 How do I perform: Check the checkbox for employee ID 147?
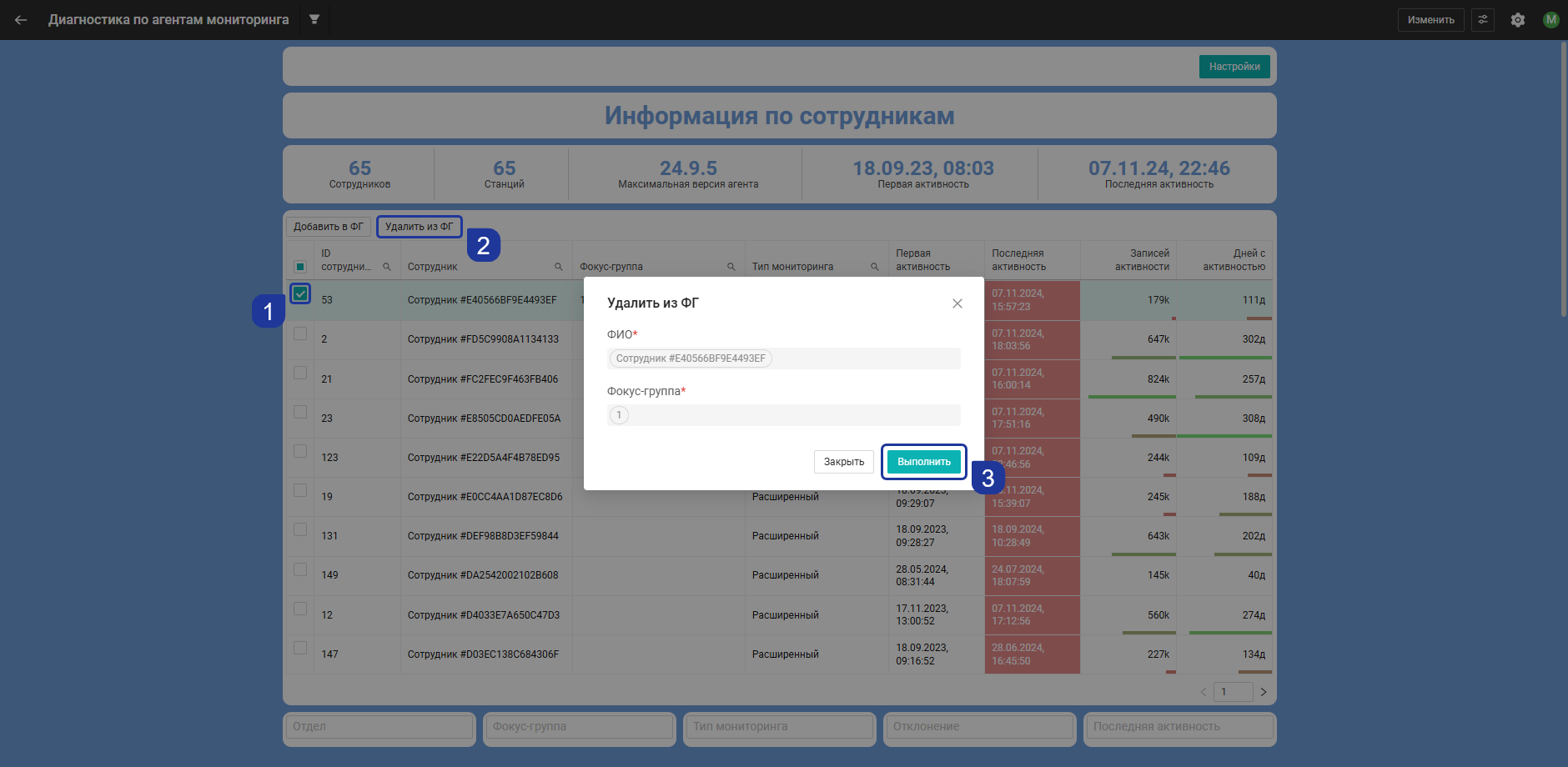click(x=300, y=648)
